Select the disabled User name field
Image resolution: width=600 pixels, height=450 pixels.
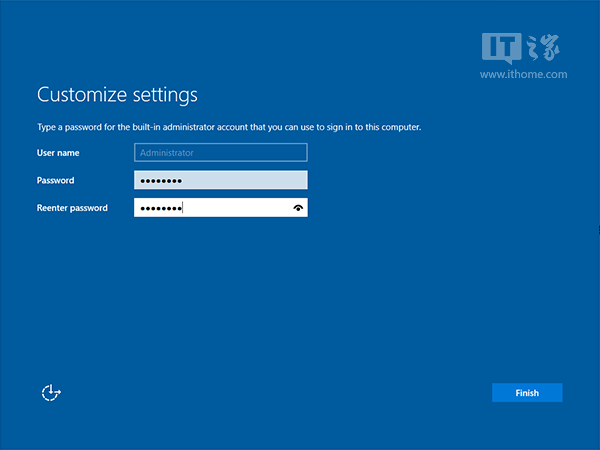click(x=221, y=152)
